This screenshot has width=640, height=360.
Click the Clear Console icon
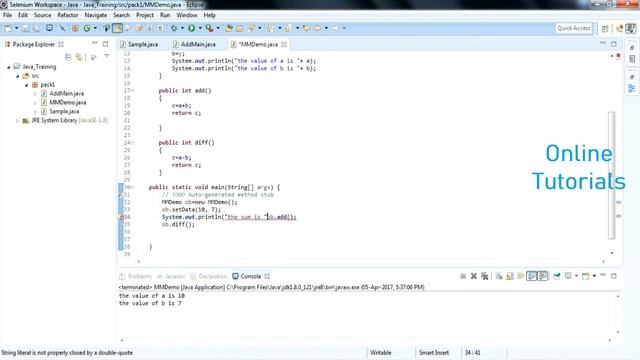[x=499, y=276]
